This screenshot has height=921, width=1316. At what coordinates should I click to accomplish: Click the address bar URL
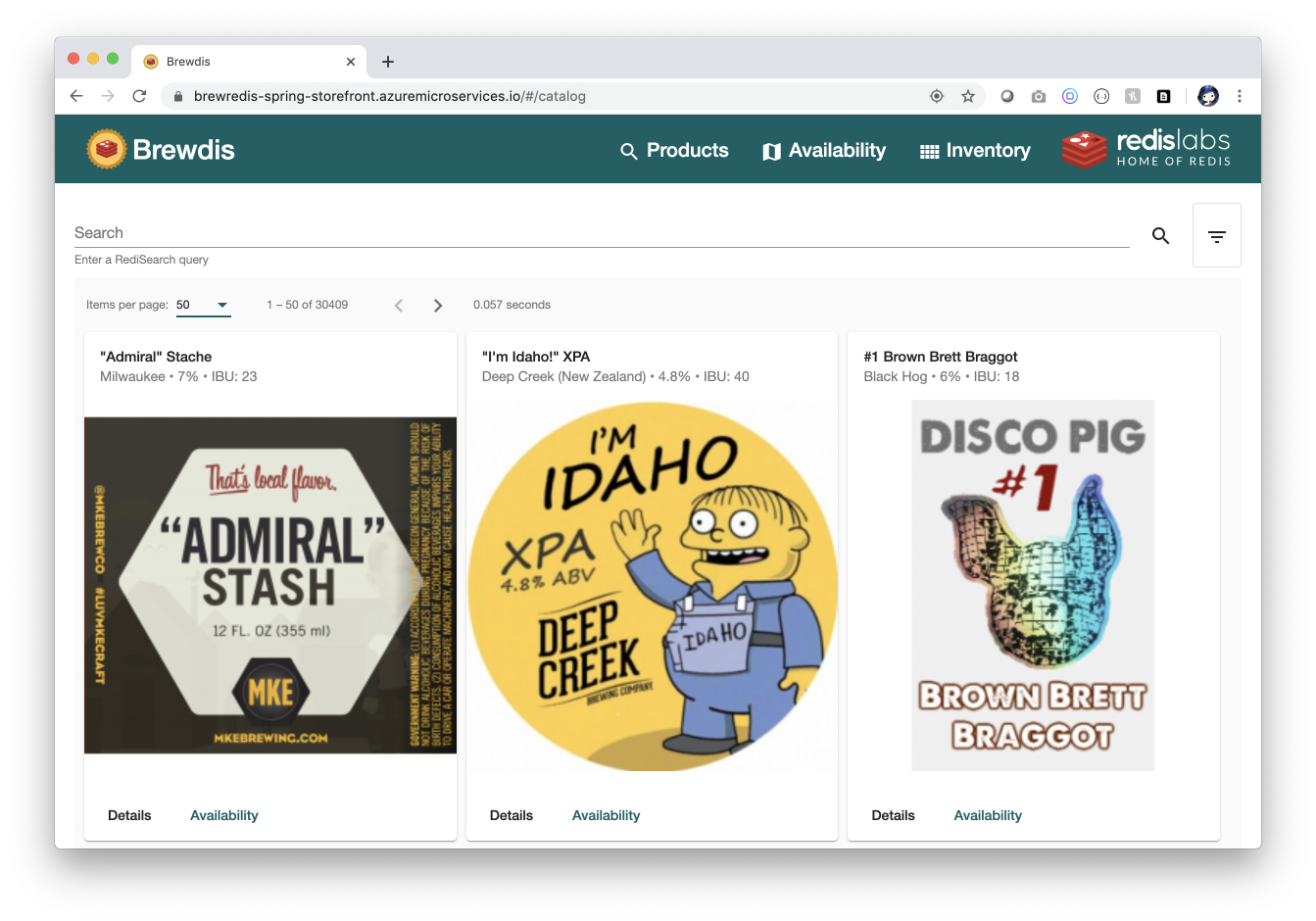(390, 96)
